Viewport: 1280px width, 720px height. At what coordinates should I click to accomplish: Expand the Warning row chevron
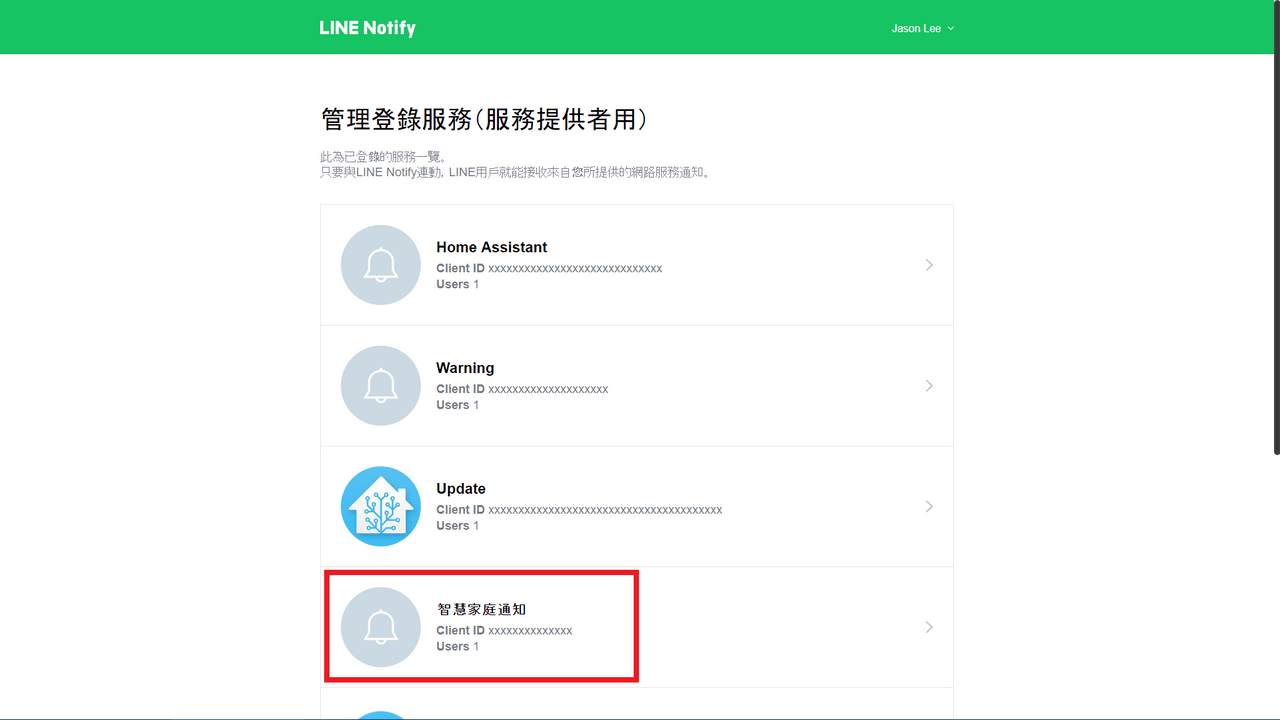(929, 386)
